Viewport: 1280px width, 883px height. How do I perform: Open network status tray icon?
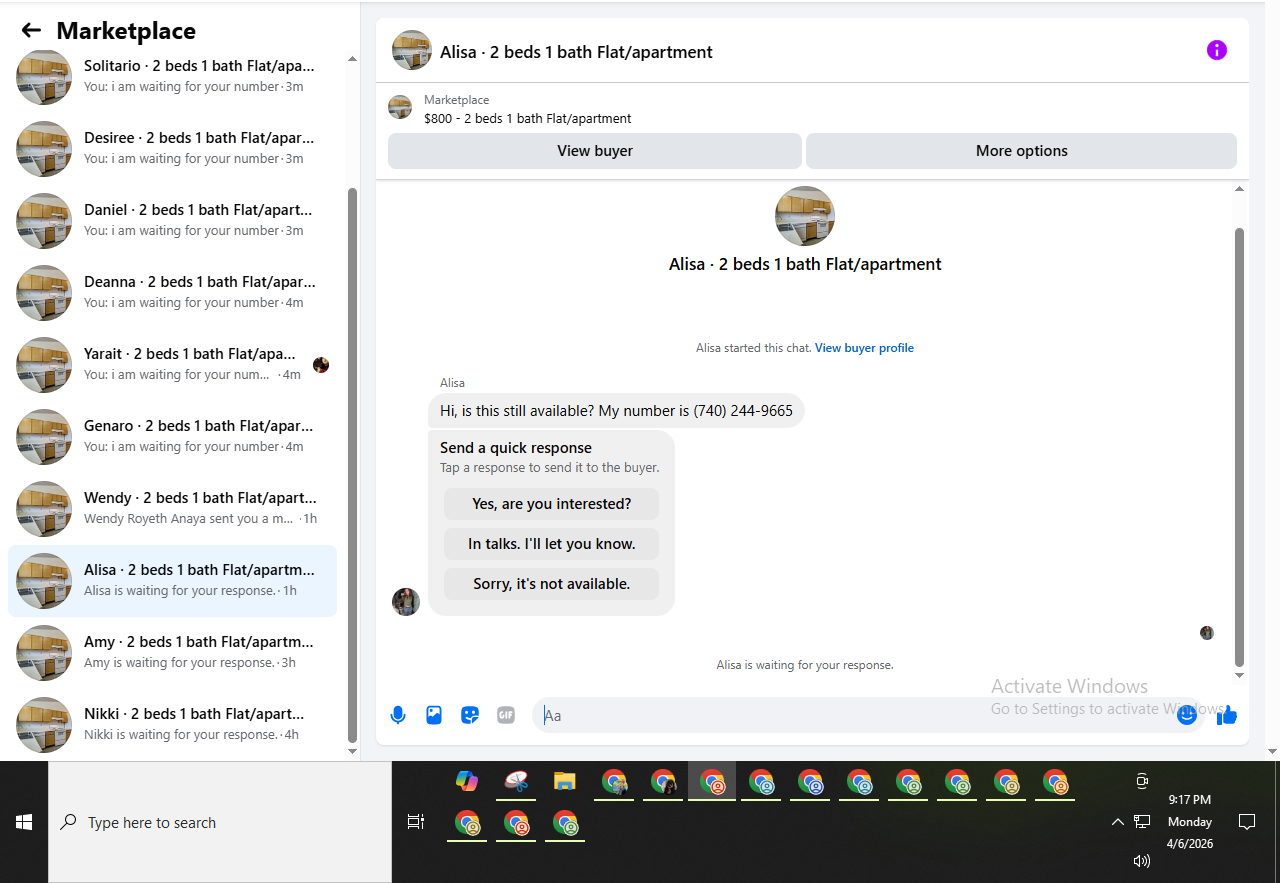(x=1142, y=822)
